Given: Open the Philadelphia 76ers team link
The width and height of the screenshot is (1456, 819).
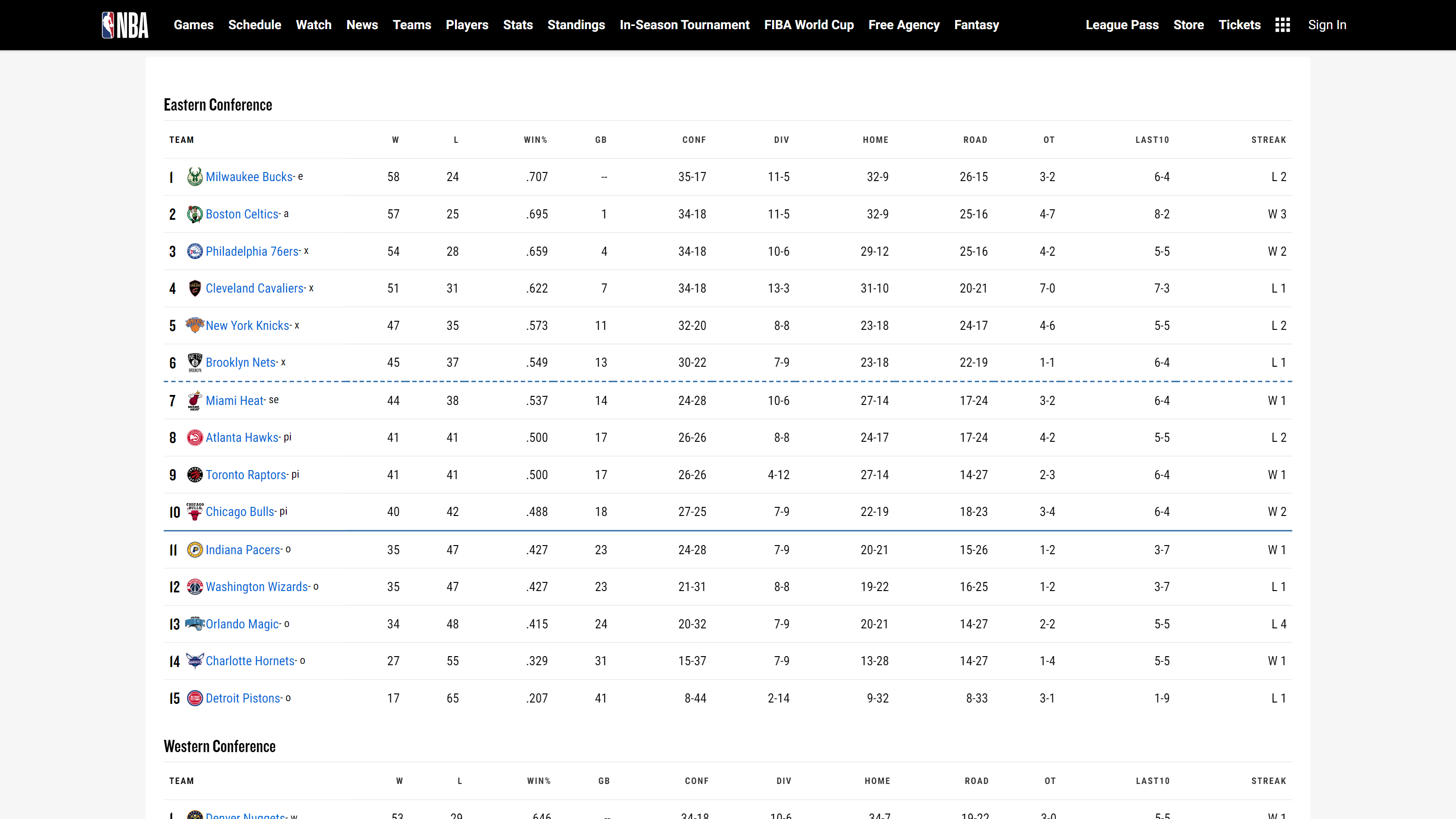Looking at the screenshot, I should (x=252, y=252).
